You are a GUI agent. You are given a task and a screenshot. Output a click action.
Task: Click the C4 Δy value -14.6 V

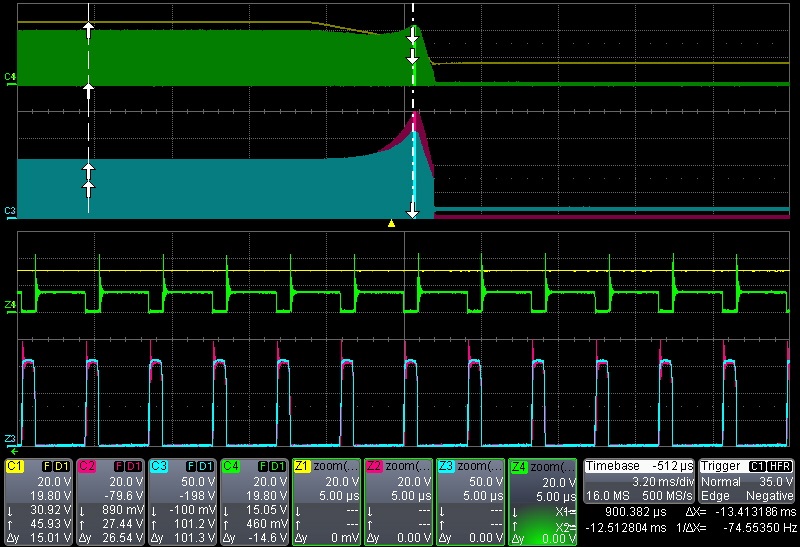point(268,538)
